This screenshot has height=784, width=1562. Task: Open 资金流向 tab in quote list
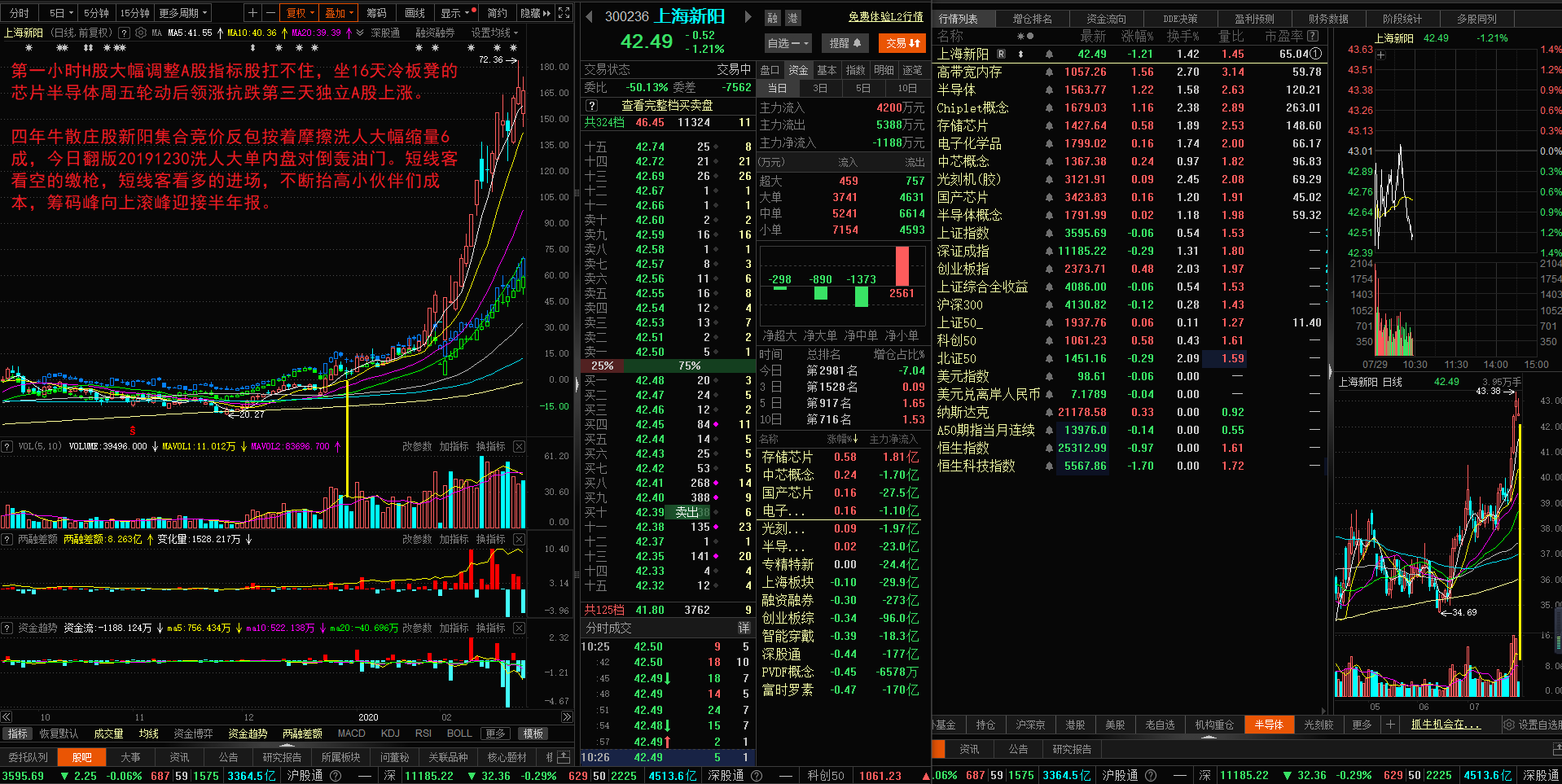pos(1106,19)
